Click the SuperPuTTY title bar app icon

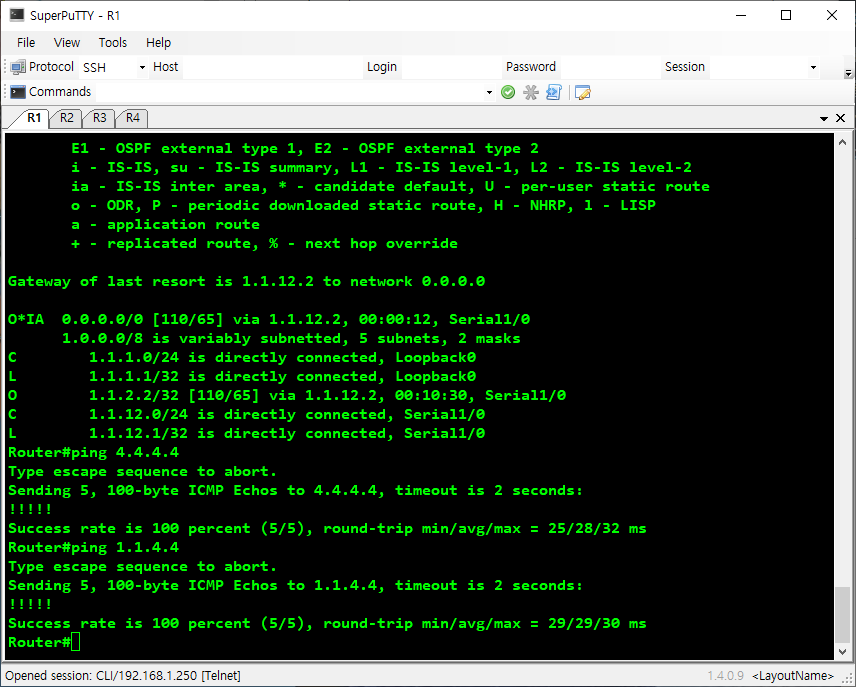click(x=17, y=15)
